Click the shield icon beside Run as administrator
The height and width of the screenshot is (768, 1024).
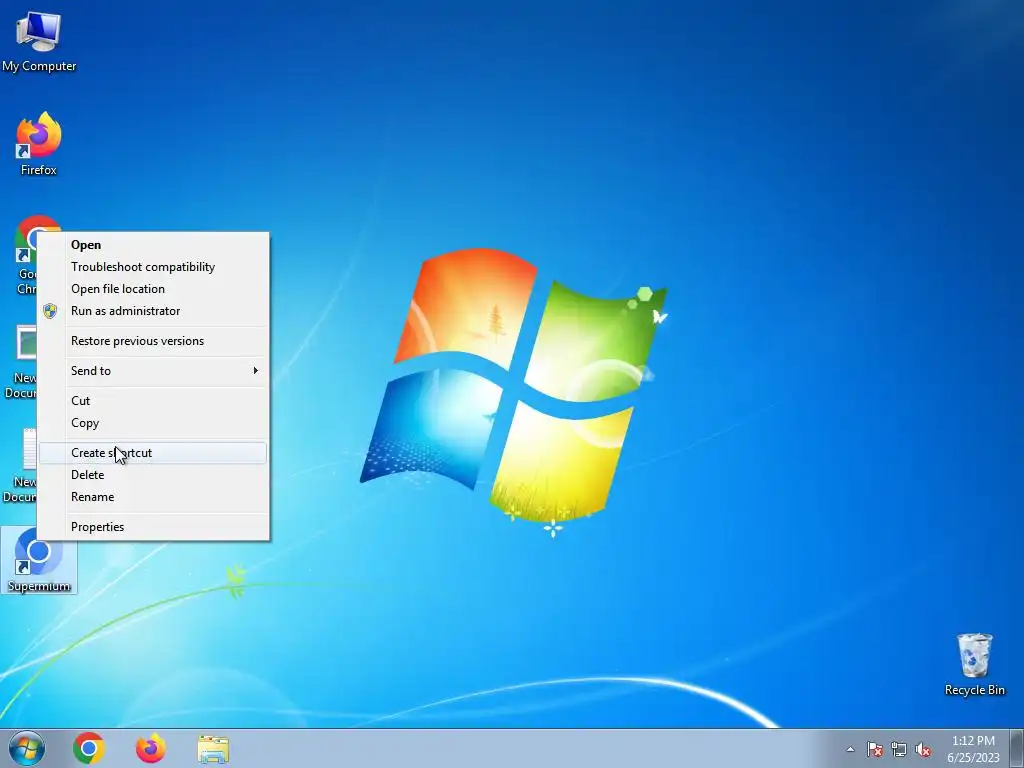50,311
